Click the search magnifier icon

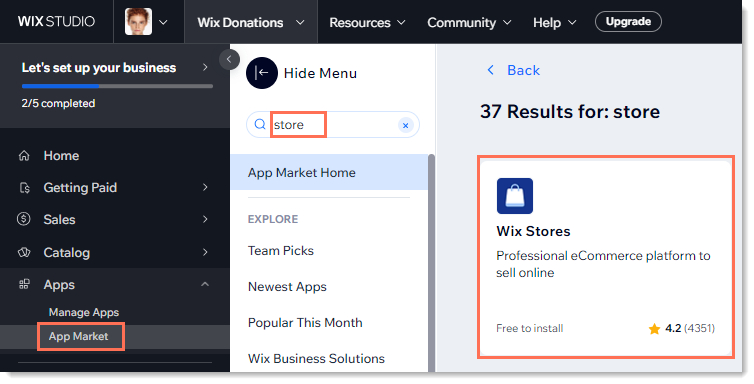(x=260, y=124)
